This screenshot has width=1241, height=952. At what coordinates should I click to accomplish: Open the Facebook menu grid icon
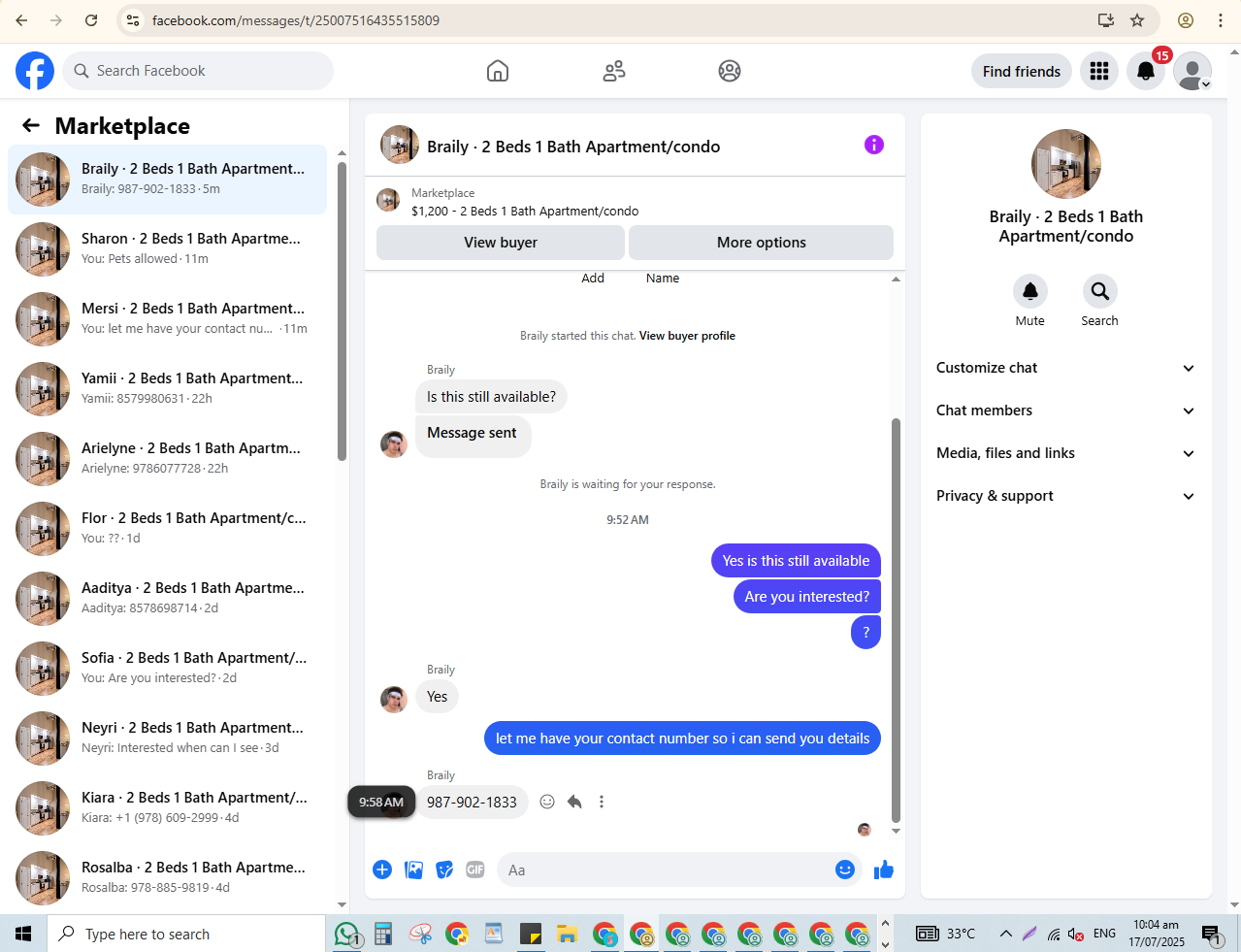tap(1099, 71)
